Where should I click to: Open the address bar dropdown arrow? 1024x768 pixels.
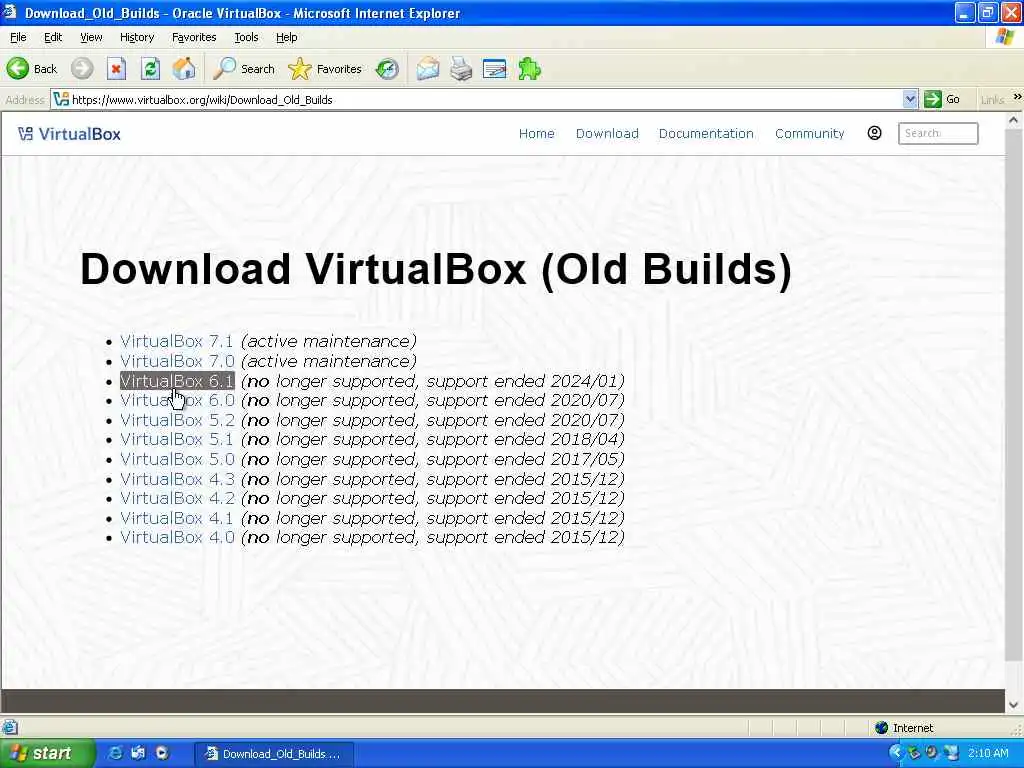coord(910,99)
